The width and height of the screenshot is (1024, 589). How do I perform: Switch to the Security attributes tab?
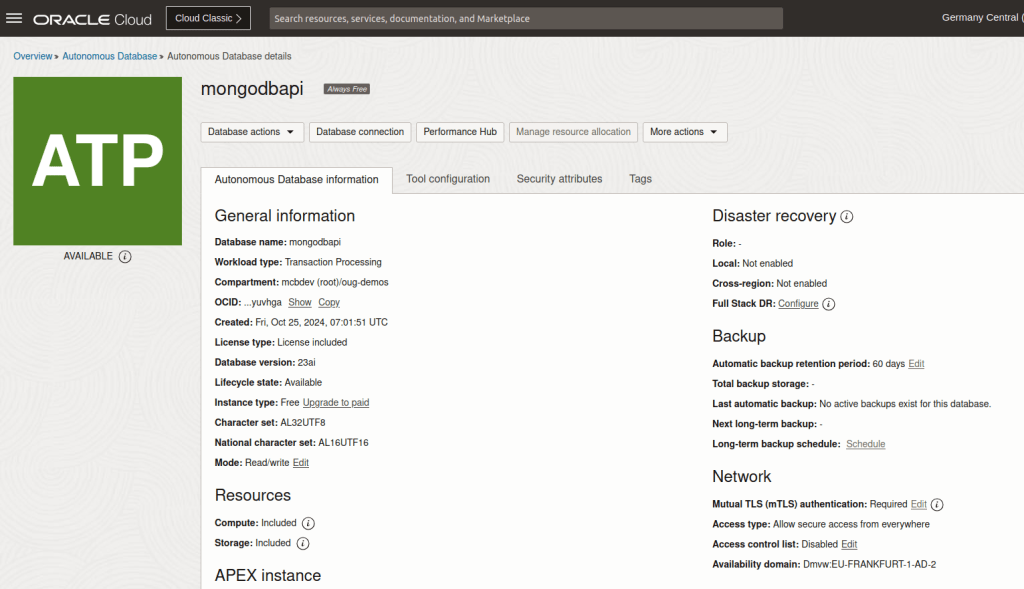[559, 179]
